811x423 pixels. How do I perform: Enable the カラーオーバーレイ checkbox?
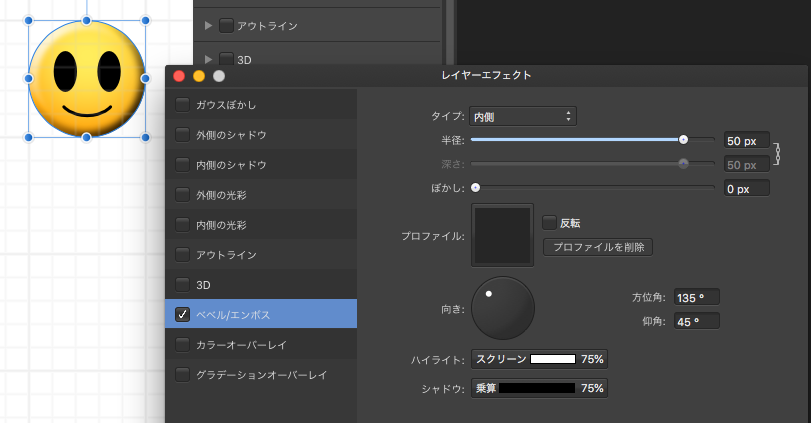182,344
